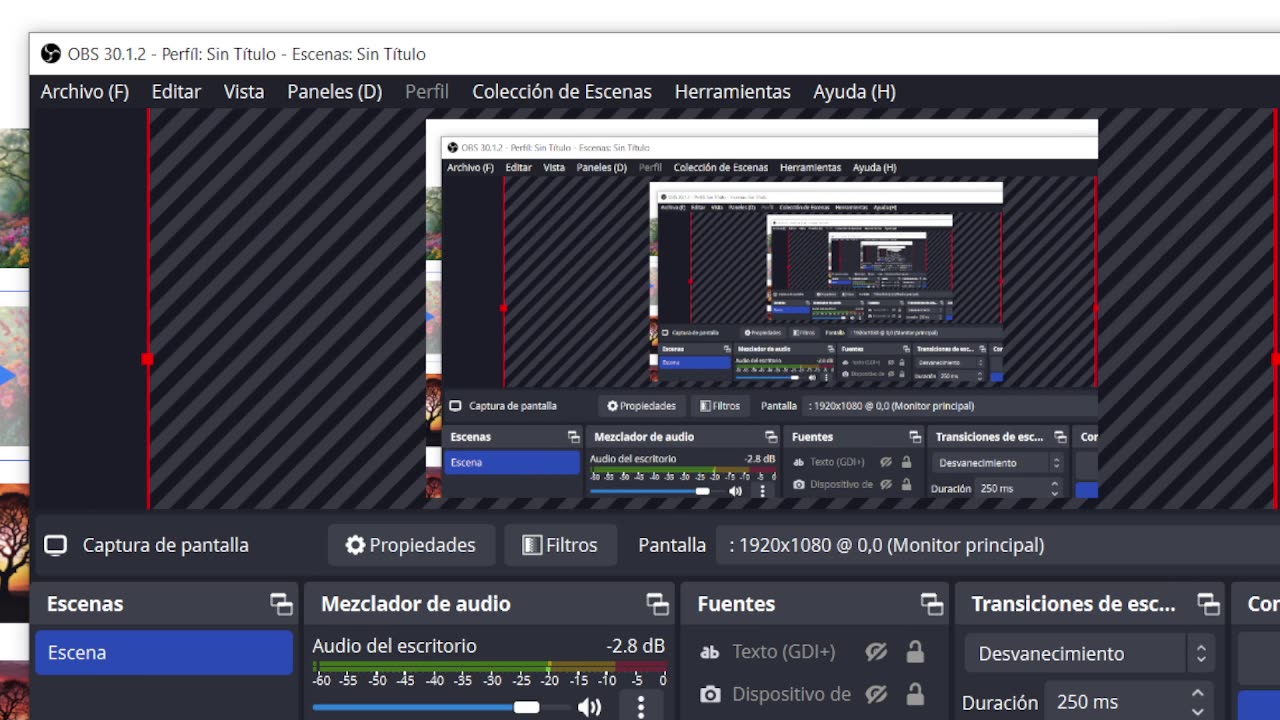Click the Pantalla label in source toolbar
The image size is (1280, 720).
pyautogui.click(x=672, y=545)
